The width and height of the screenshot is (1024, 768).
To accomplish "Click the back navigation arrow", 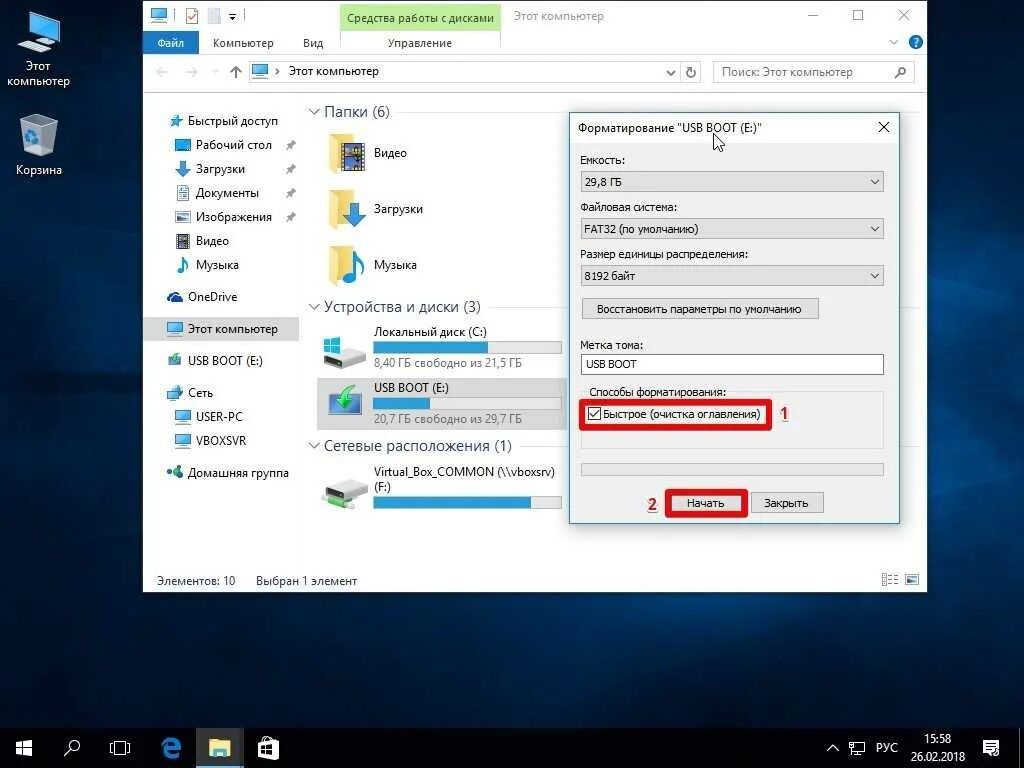I will (163, 72).
